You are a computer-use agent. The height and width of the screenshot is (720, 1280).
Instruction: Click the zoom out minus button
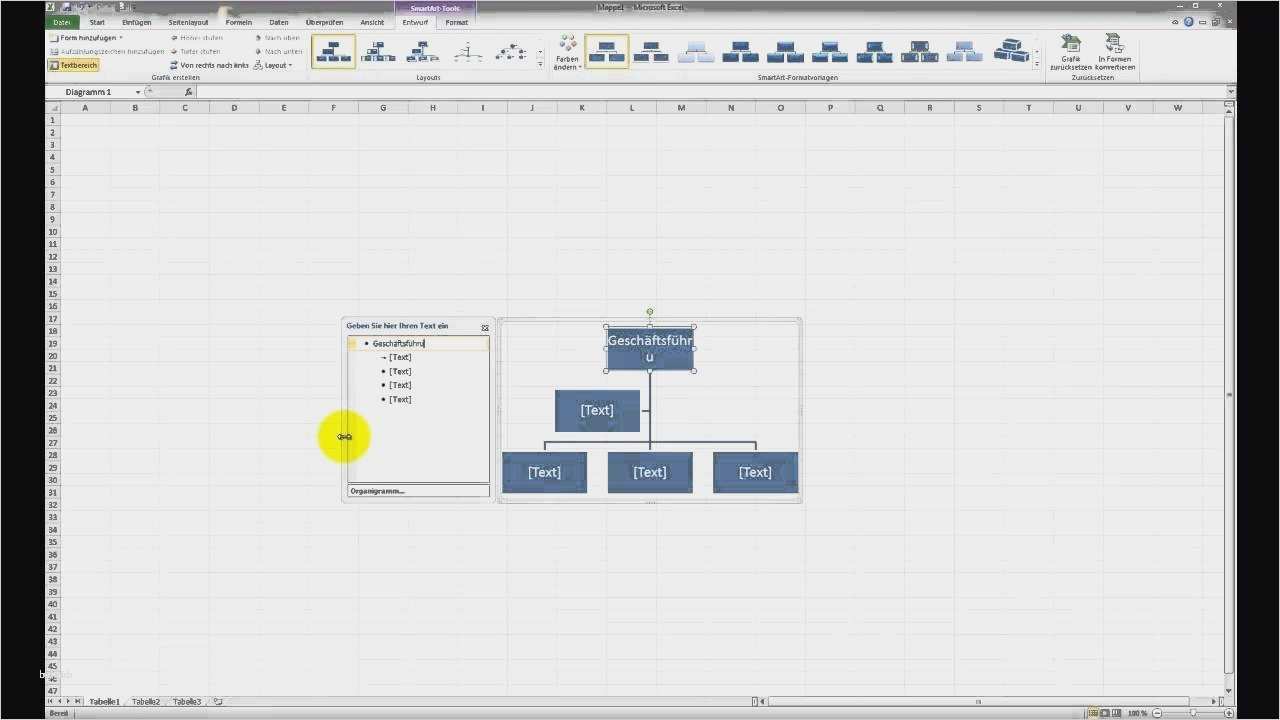[1159, 713]
